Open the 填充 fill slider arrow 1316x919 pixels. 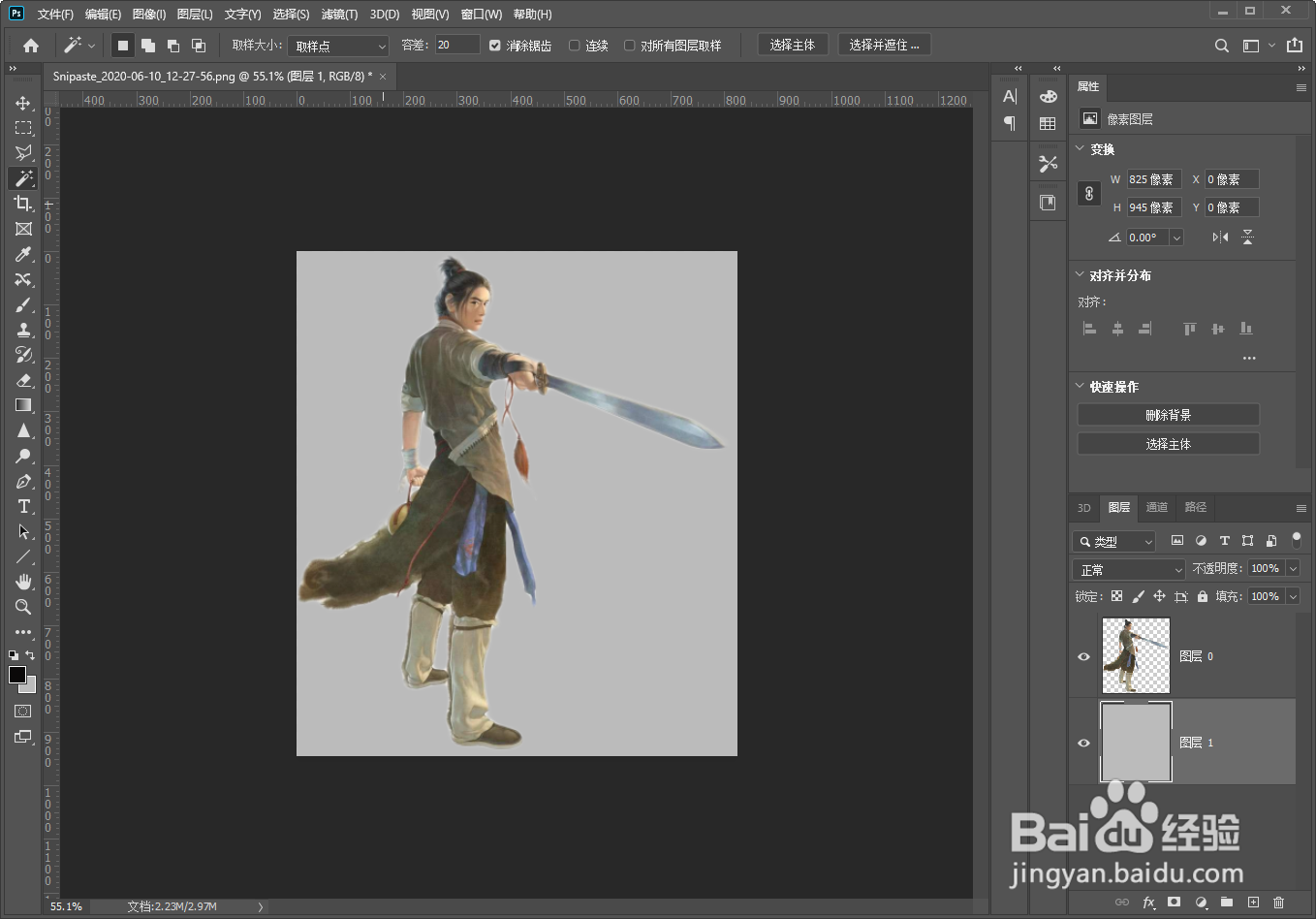1293,596
